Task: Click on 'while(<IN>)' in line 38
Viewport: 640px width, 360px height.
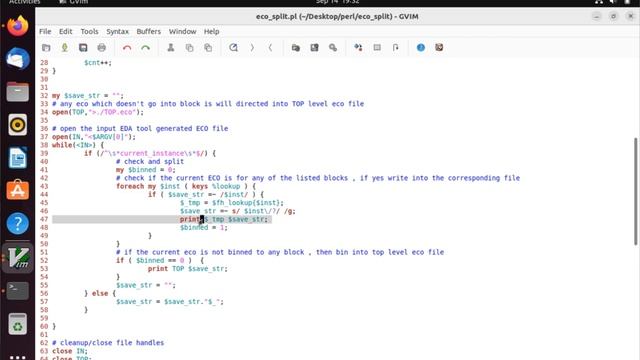Action: [74, 145]
